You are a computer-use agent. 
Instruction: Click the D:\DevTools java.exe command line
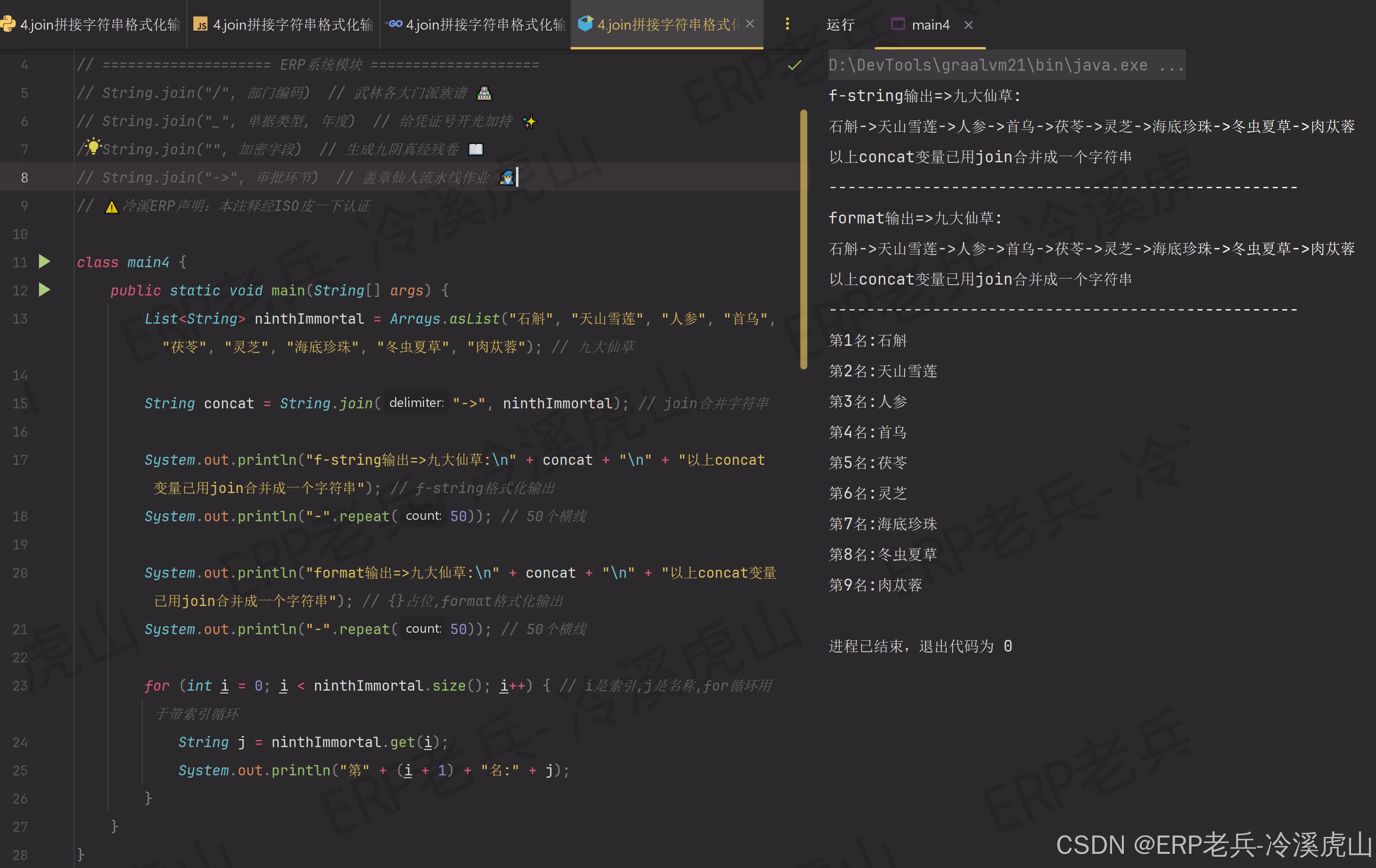[1006, 65]
